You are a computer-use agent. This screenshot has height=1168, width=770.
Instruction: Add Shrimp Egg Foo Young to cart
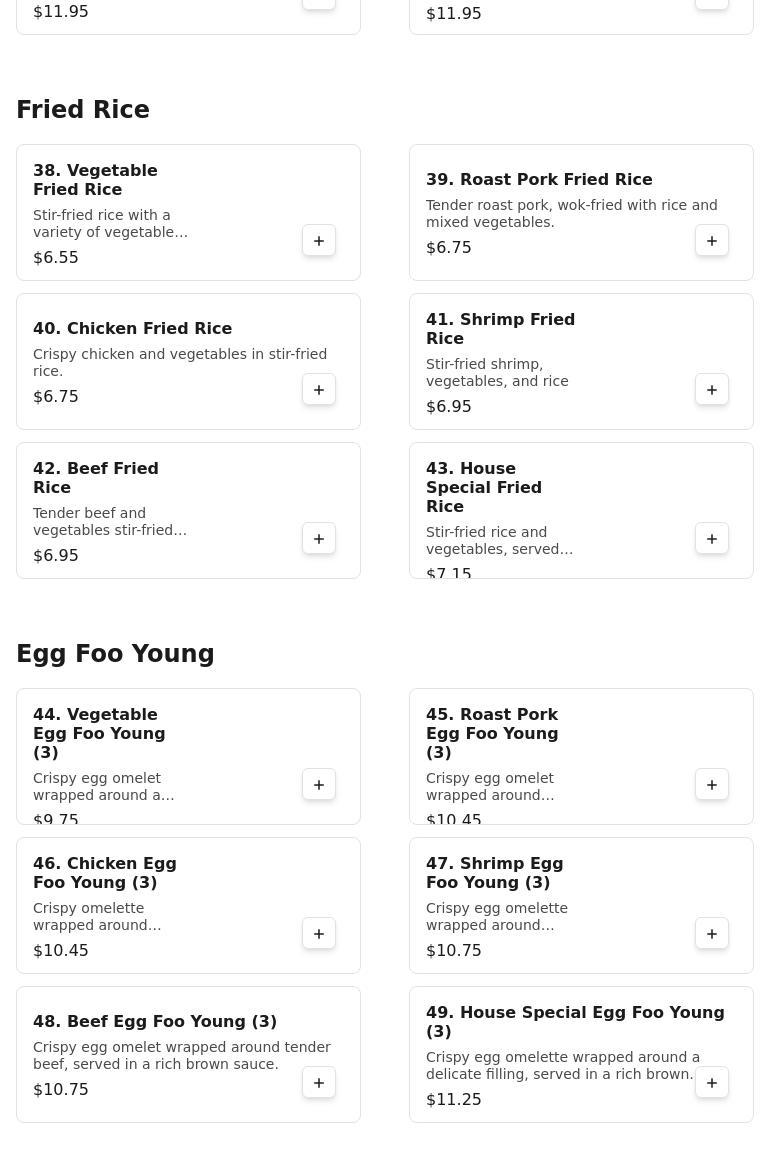point(712,934)
